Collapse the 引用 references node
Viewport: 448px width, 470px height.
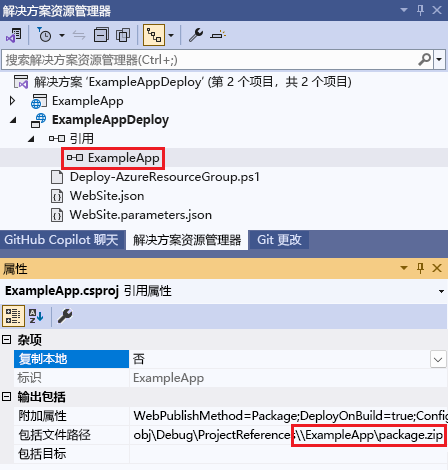click(x=31, y=139)
